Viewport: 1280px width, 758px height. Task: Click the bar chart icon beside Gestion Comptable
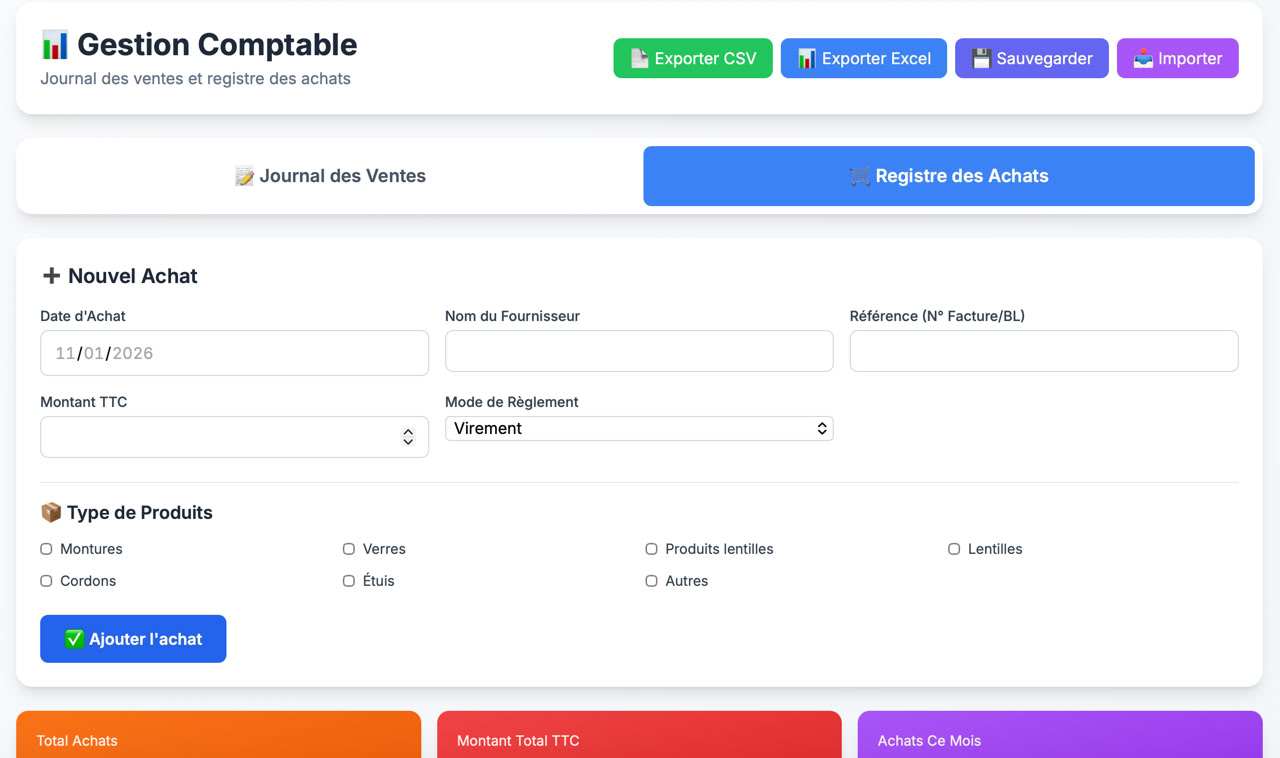click(54, 45)
